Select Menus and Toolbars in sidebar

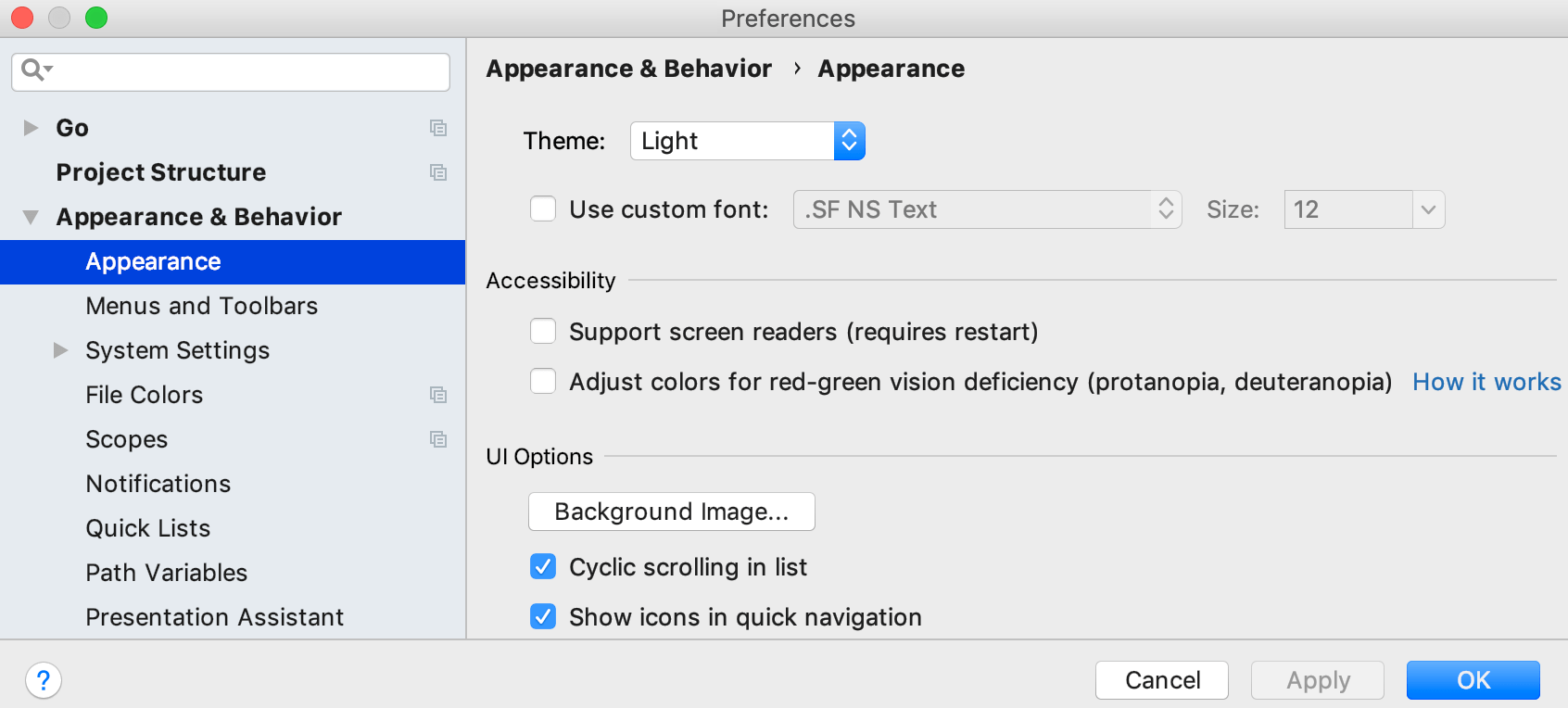click(x=201, y=306)
